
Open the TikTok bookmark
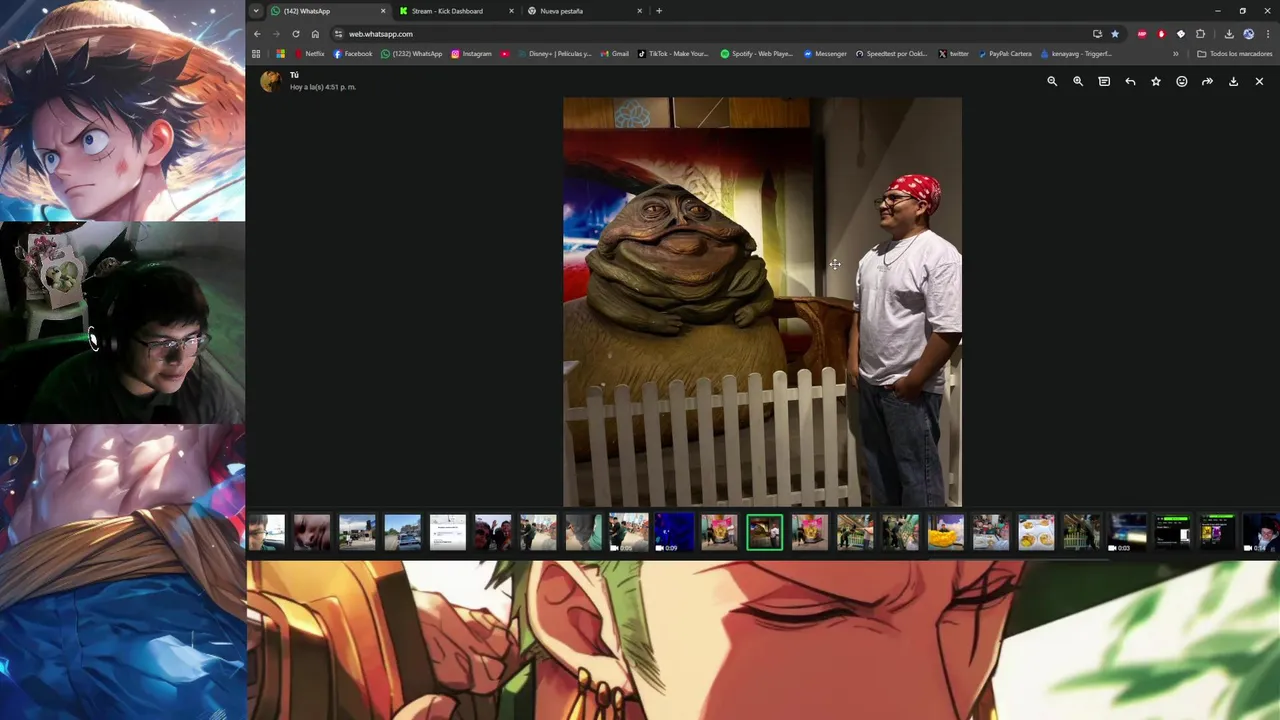click(x=673, y=54)
